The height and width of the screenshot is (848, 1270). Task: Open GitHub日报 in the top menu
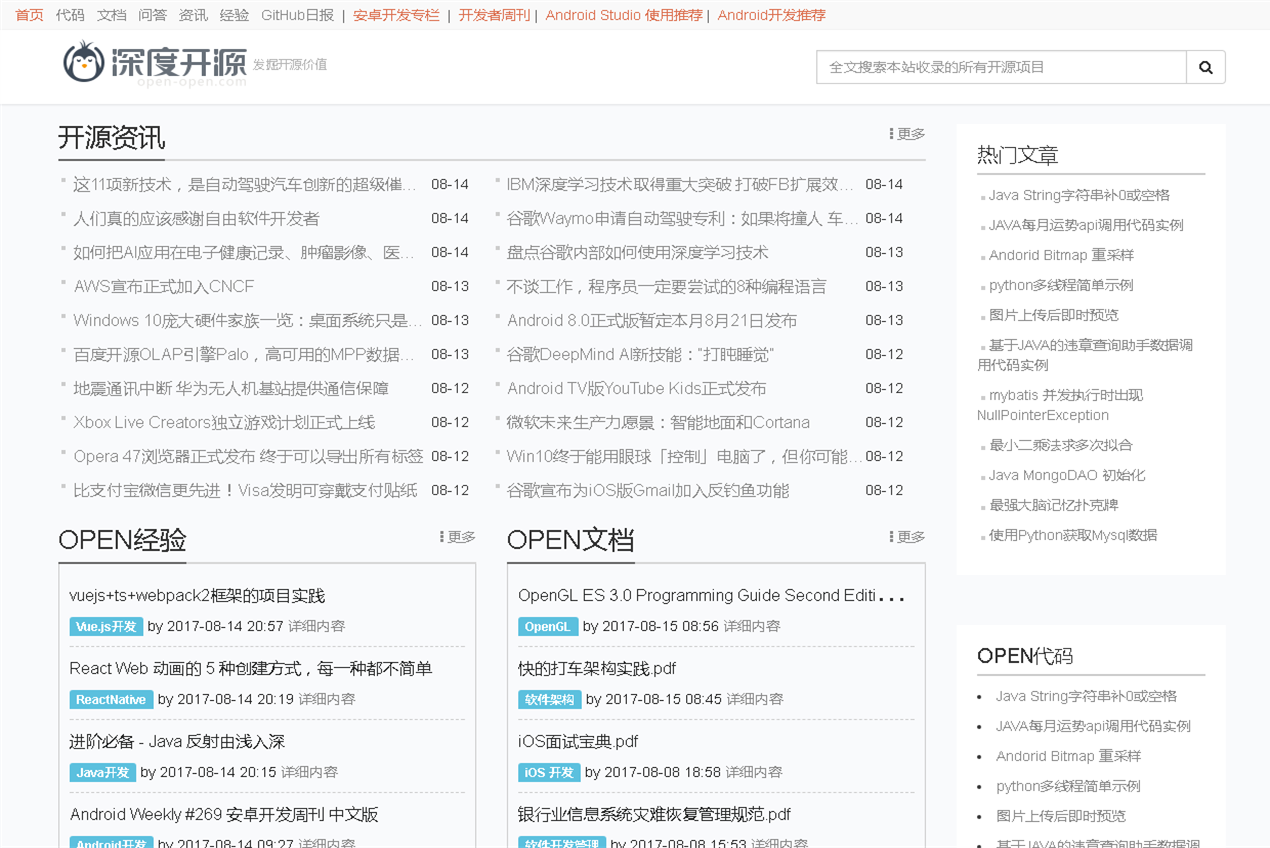pos(297,15)
